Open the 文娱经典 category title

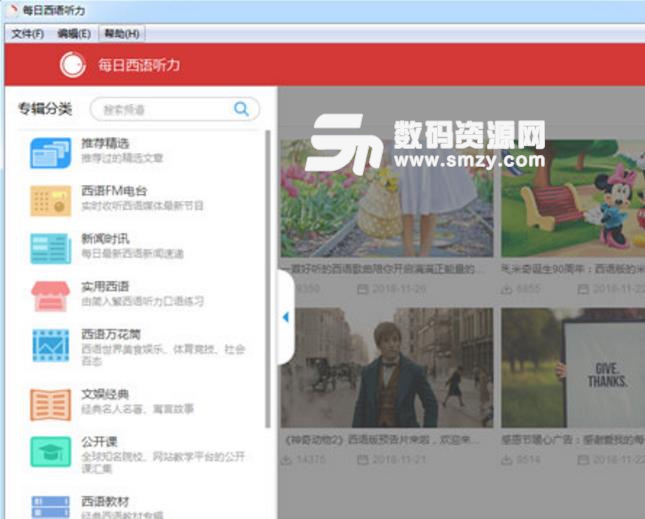(105, 394)
